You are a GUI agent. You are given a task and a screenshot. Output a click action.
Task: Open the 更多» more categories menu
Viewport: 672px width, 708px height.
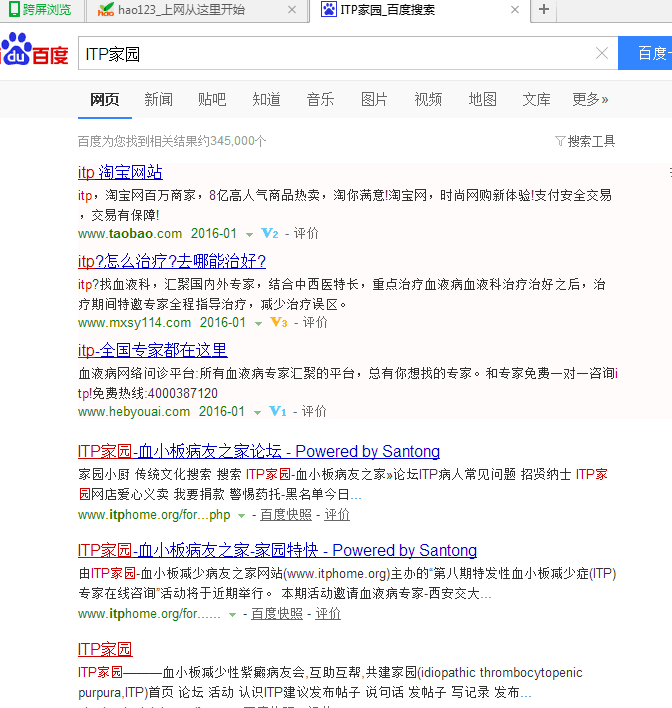tap(590, 99)
